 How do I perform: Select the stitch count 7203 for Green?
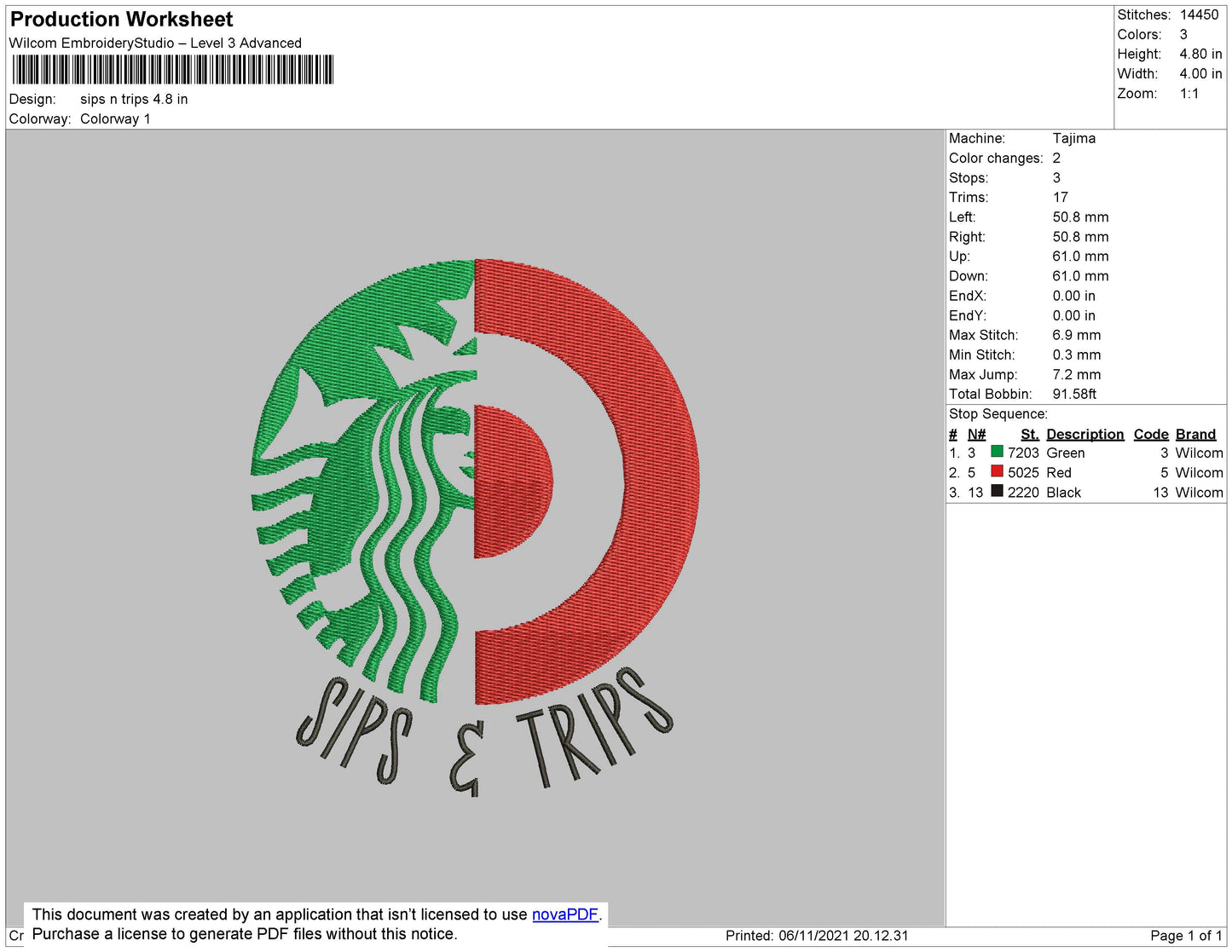(1023, 453)
